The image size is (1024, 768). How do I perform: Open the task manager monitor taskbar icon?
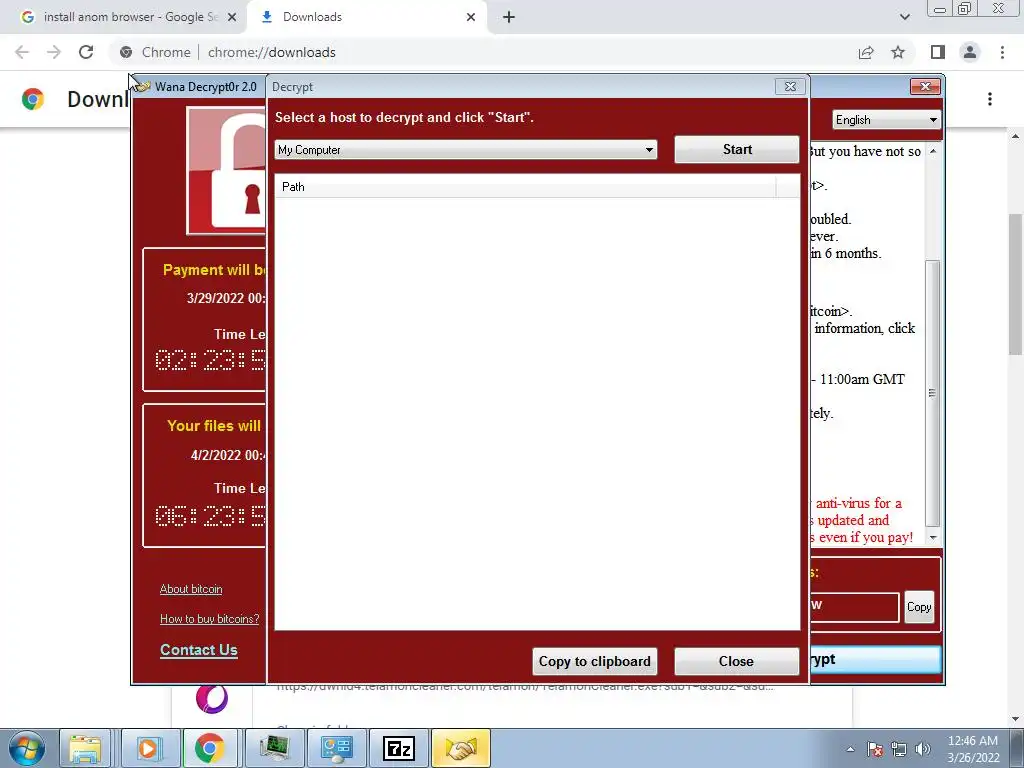click(274, 748)
